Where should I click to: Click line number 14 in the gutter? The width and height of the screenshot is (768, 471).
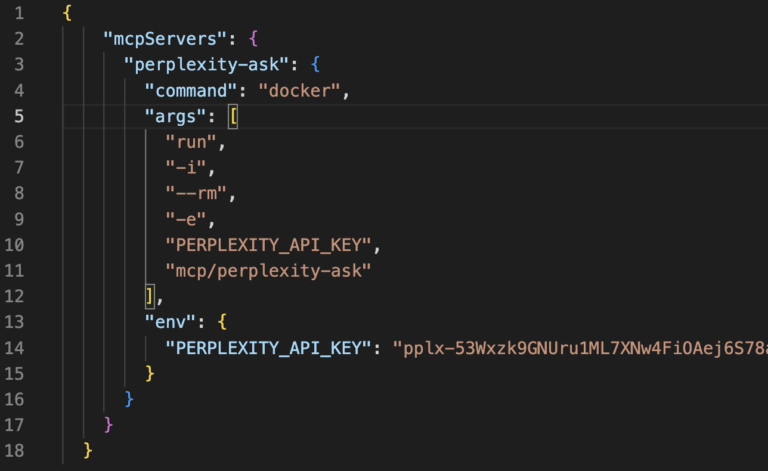tap(18, 348)
